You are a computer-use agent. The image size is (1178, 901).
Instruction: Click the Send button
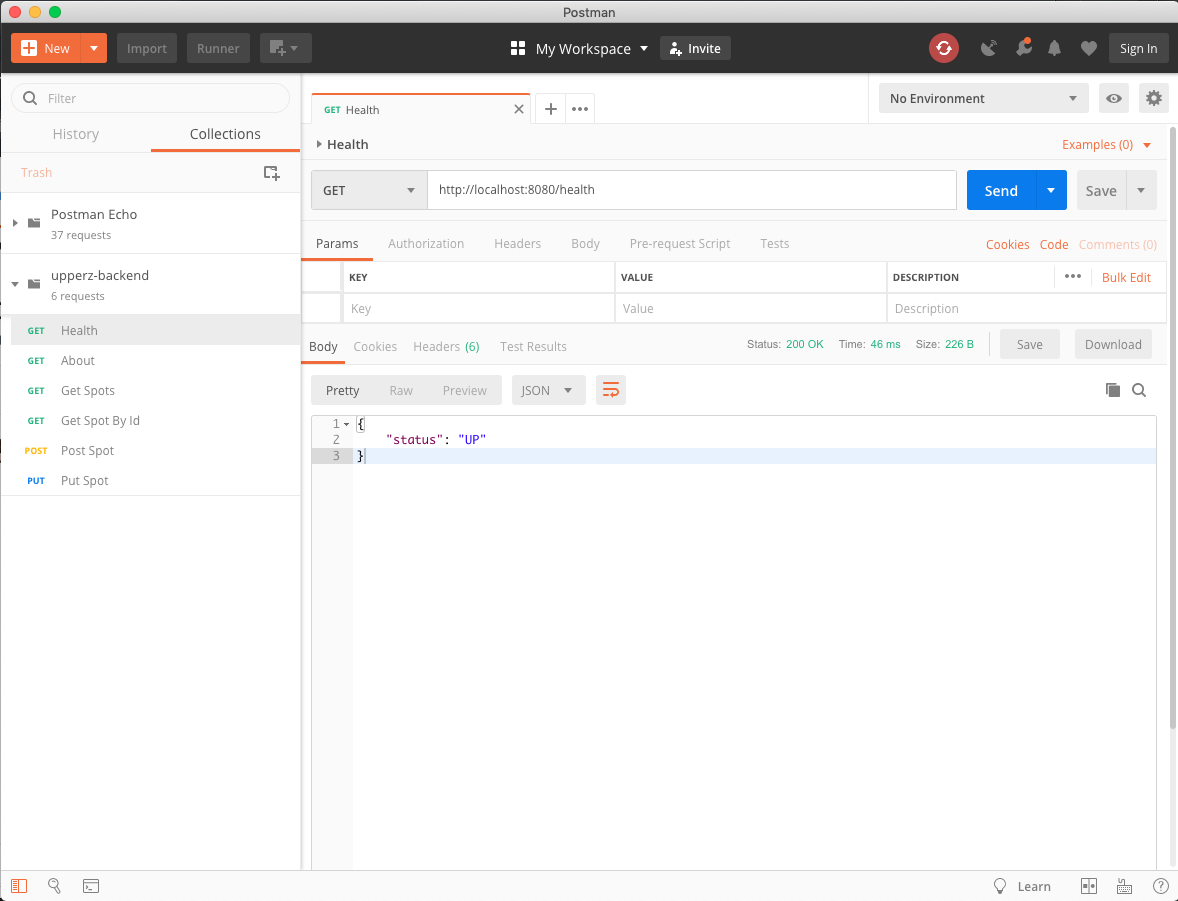[1001, 190]
